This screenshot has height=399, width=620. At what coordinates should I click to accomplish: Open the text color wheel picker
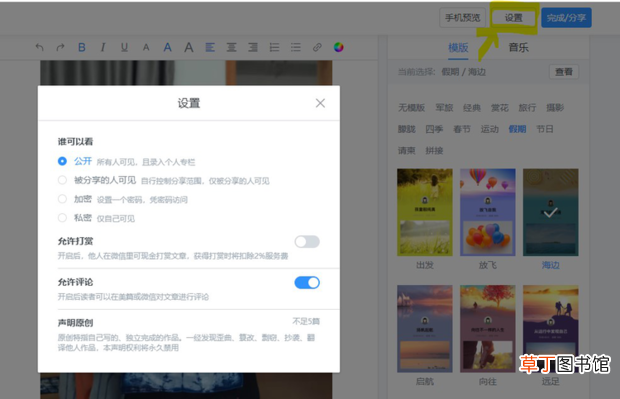click(338, 47)
